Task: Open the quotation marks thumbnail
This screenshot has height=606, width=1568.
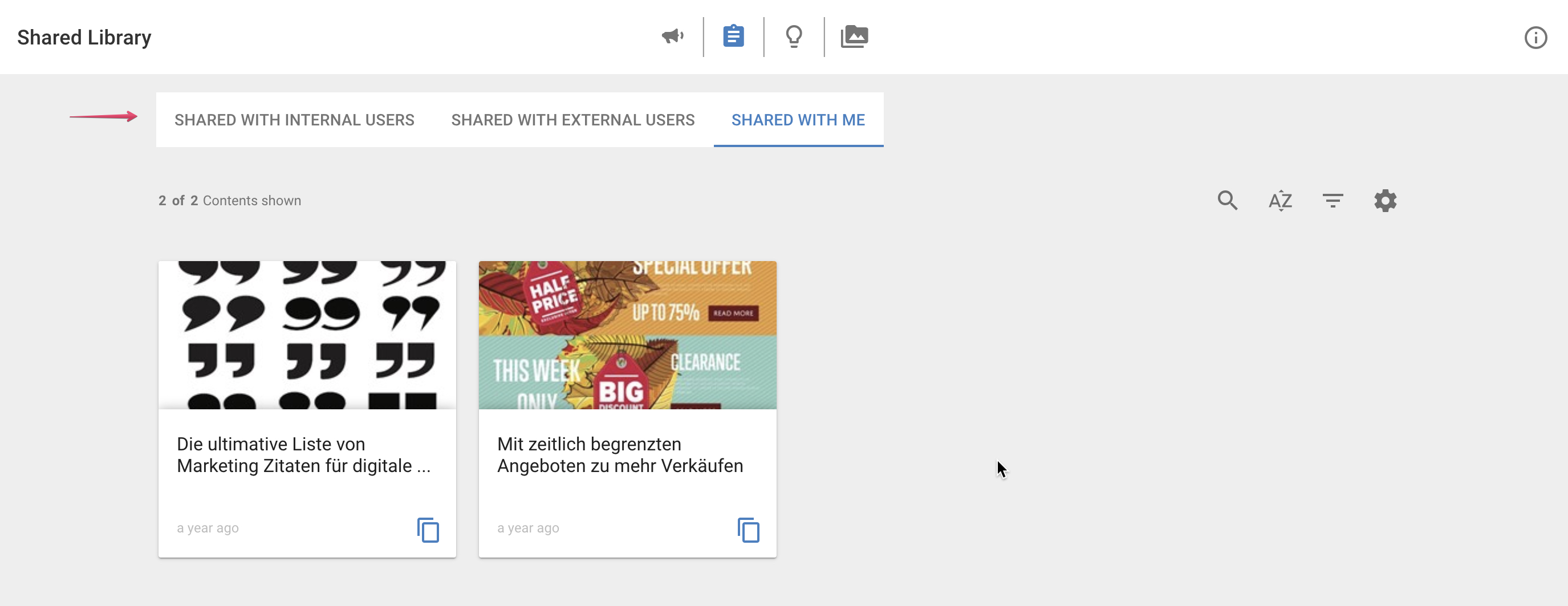Action: click(307, 335)
